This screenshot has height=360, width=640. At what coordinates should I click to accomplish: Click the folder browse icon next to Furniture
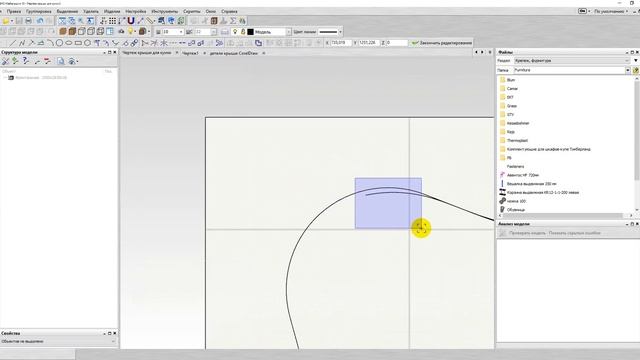636,71
